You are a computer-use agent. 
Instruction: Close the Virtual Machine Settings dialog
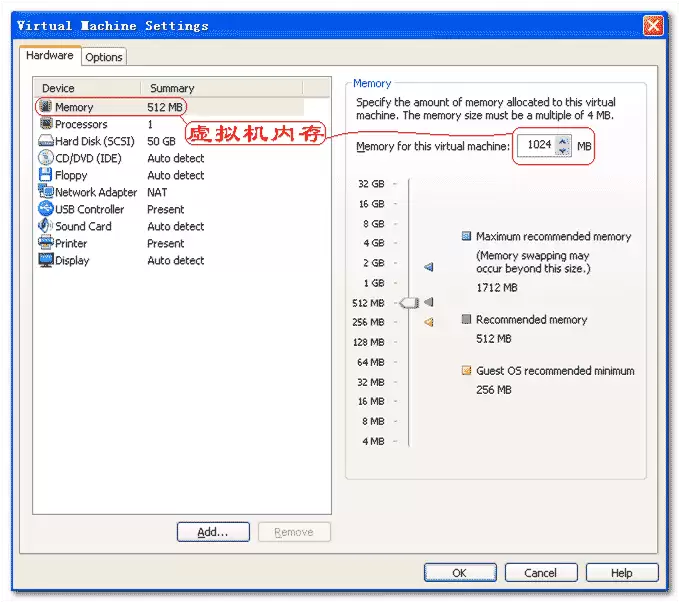tap(653, 26)
